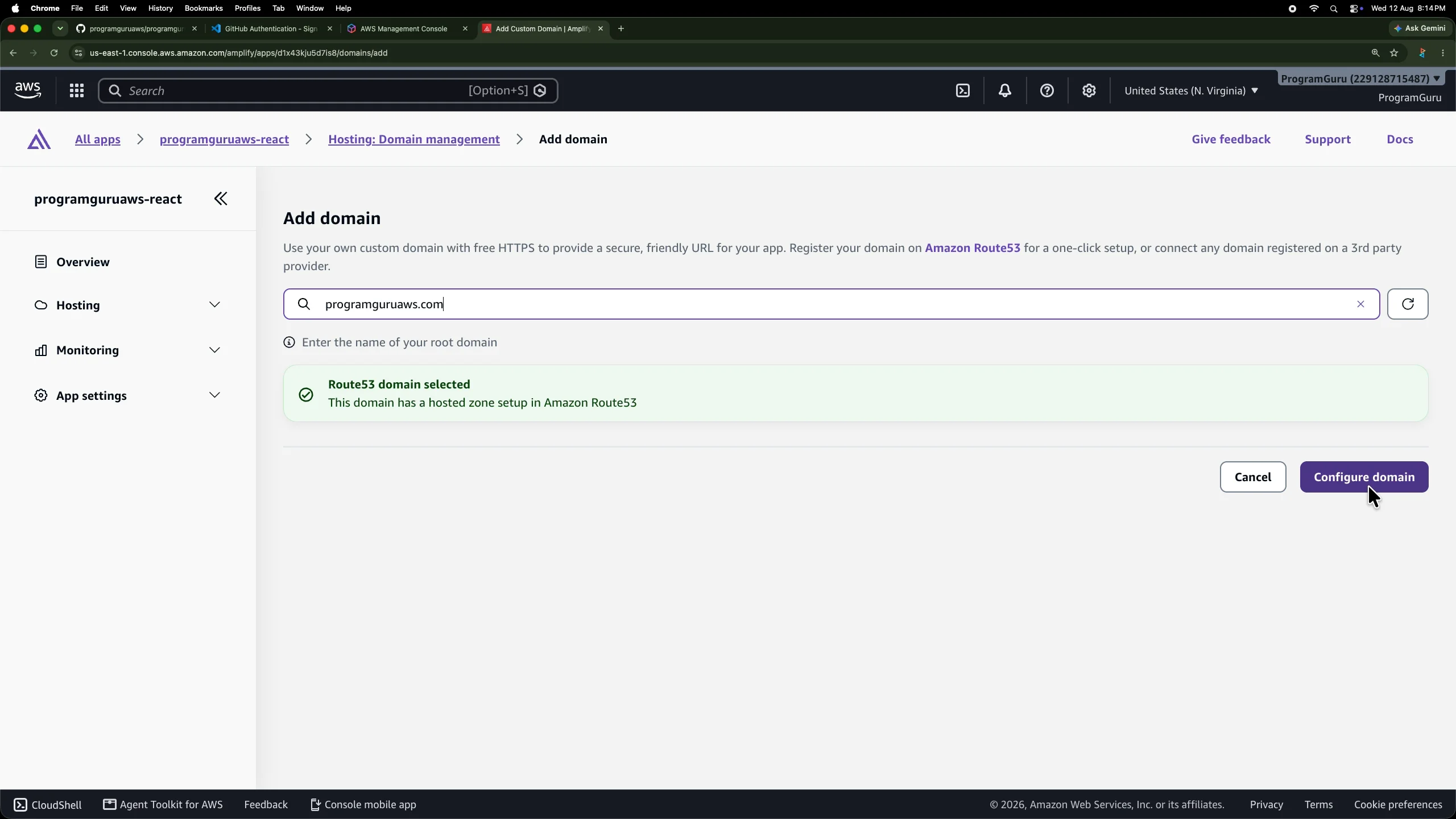Open the Amazon Route53 link
This screenshot has width=1456, height=819.
pos(973,248)
